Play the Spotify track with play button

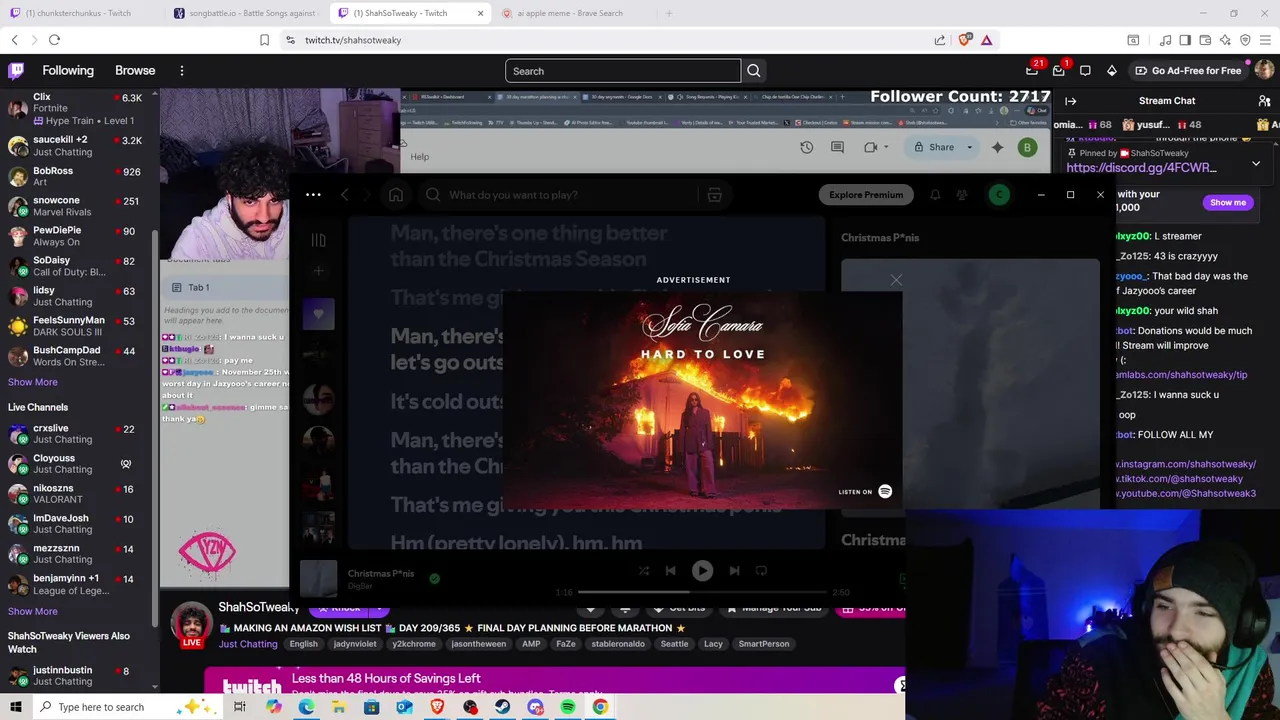pyautogui.click(x=702, y=571)
